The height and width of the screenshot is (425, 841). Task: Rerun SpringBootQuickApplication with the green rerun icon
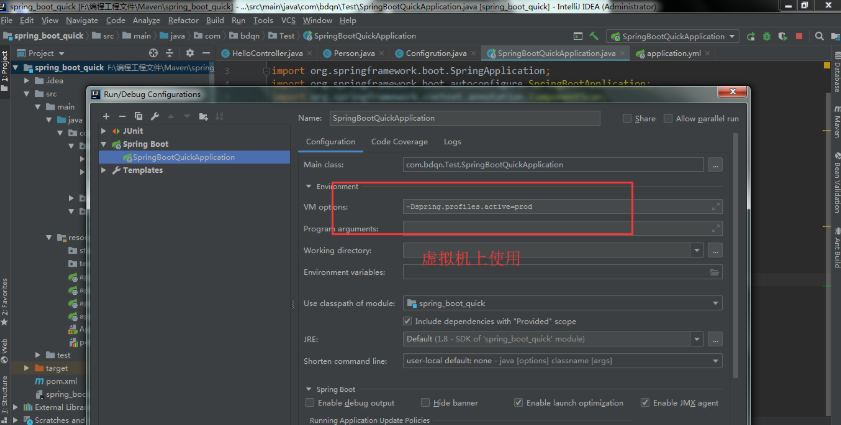point(750,36)
